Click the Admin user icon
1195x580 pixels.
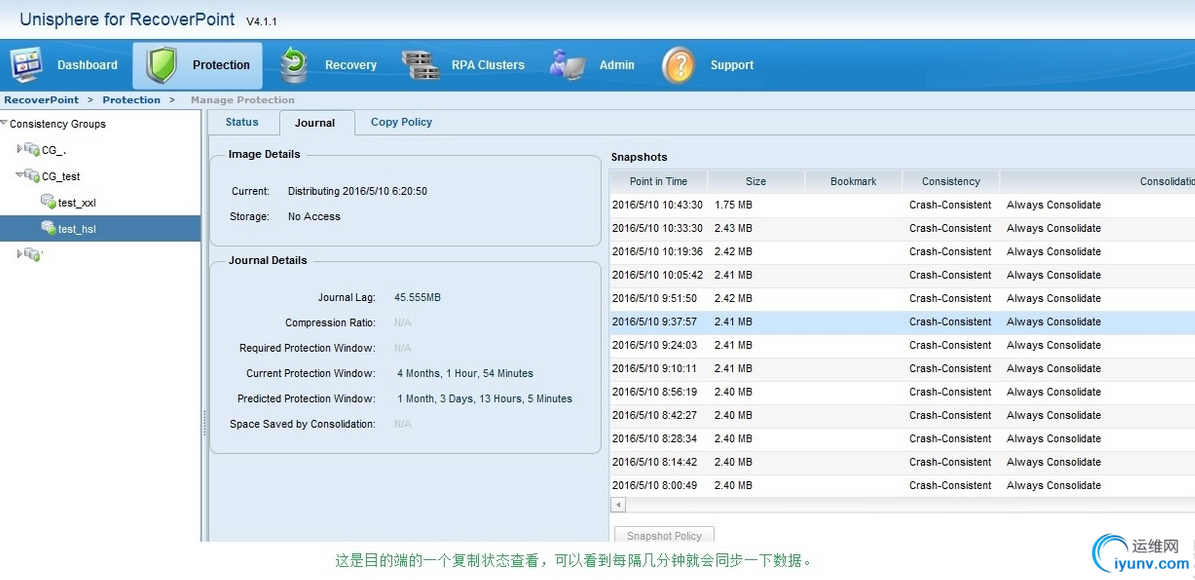pyautogui.click(x=567, y=65)
